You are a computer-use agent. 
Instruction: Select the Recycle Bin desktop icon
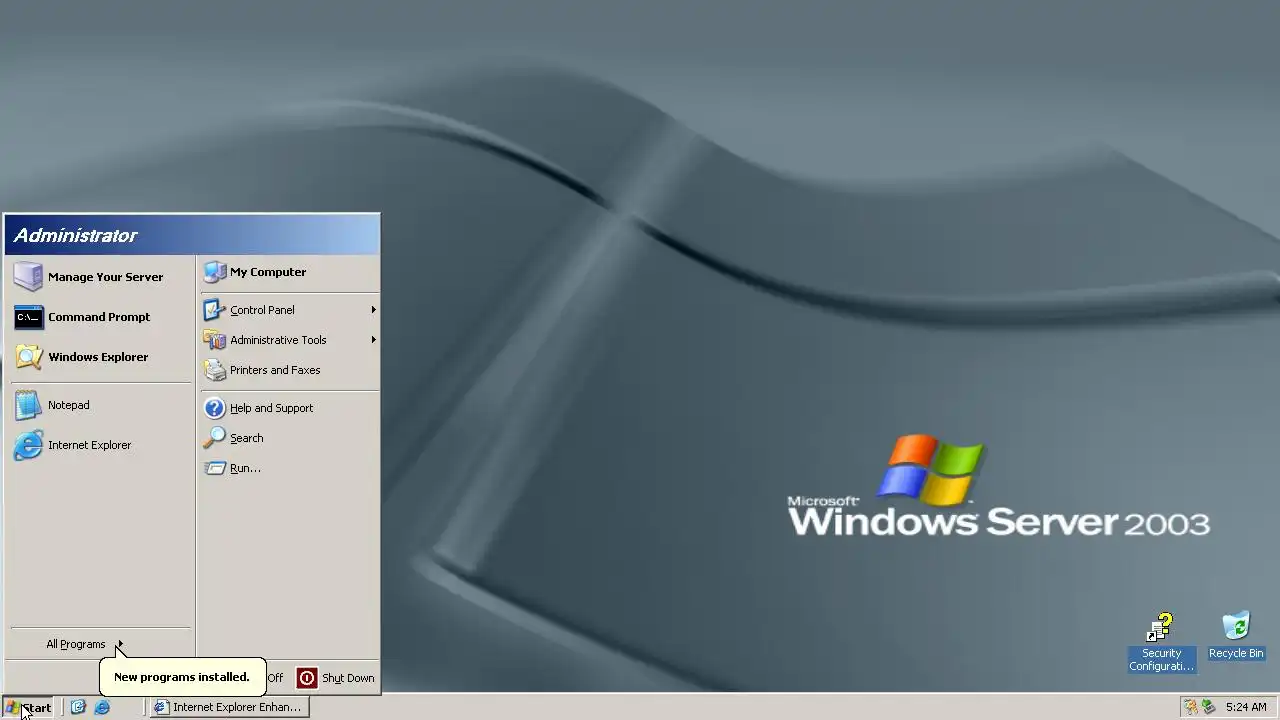[1236, 636]
